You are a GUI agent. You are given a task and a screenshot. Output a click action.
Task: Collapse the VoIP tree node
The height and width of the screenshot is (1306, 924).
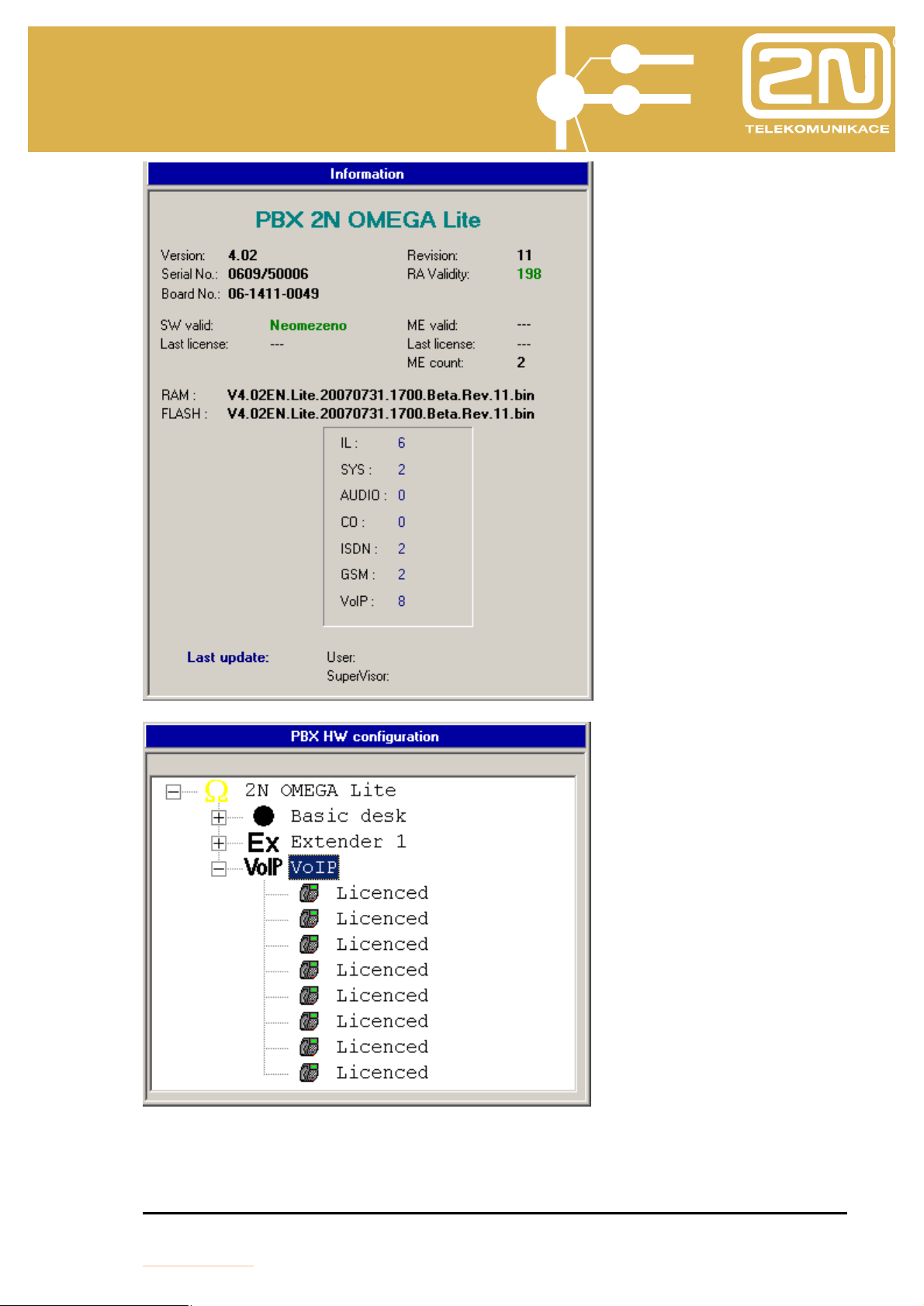pos(219,868)
